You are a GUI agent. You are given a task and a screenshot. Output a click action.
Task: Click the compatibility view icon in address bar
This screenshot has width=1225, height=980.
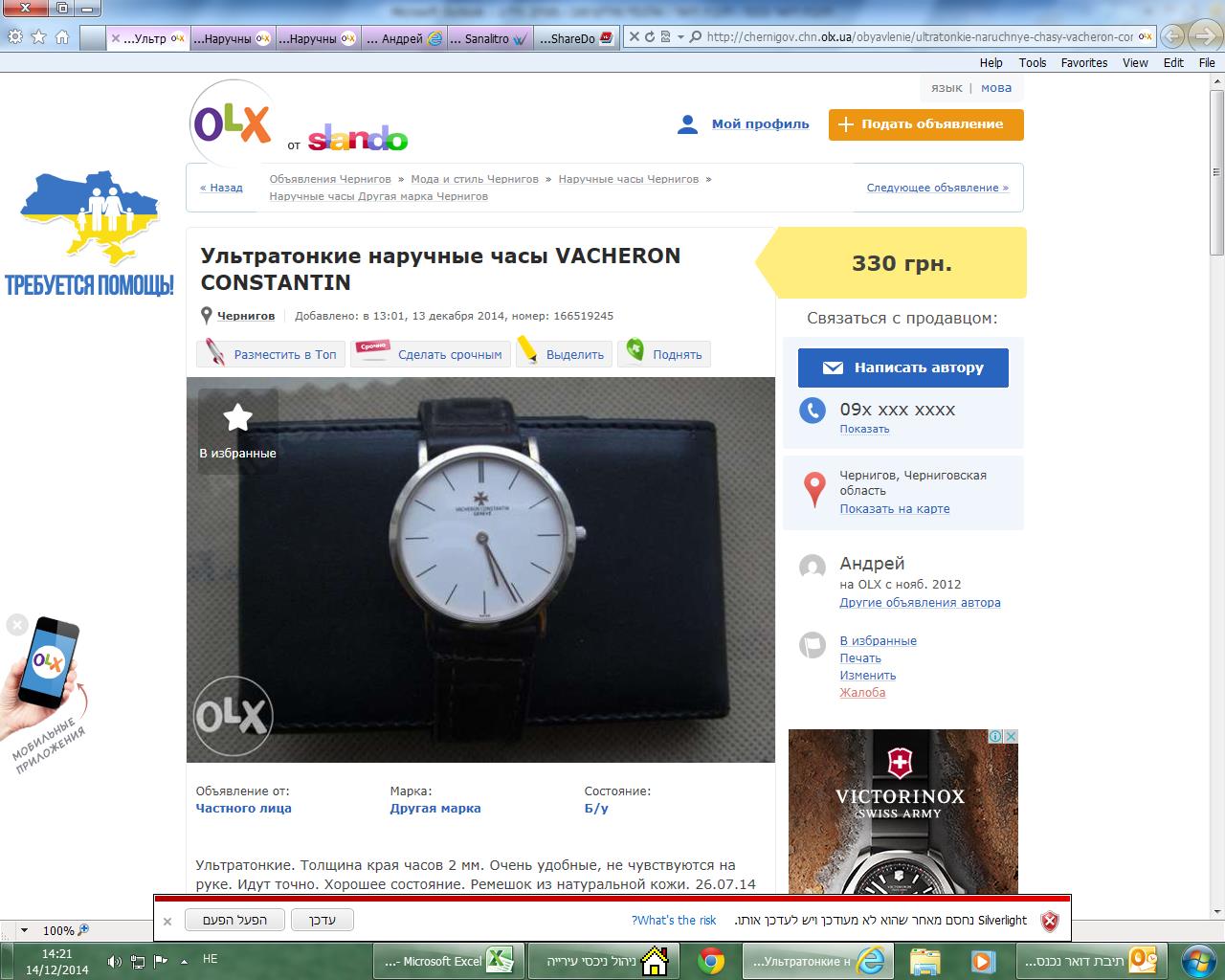pyautogui.click(x=665, y=37)
